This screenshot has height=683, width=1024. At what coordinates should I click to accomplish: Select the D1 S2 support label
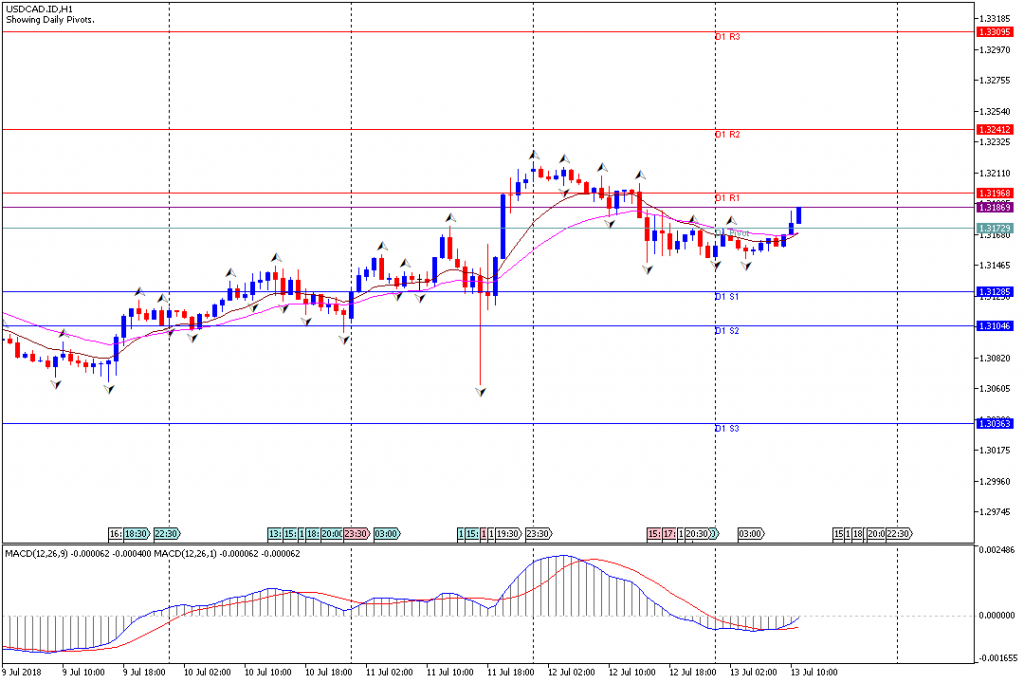point(727,331)
